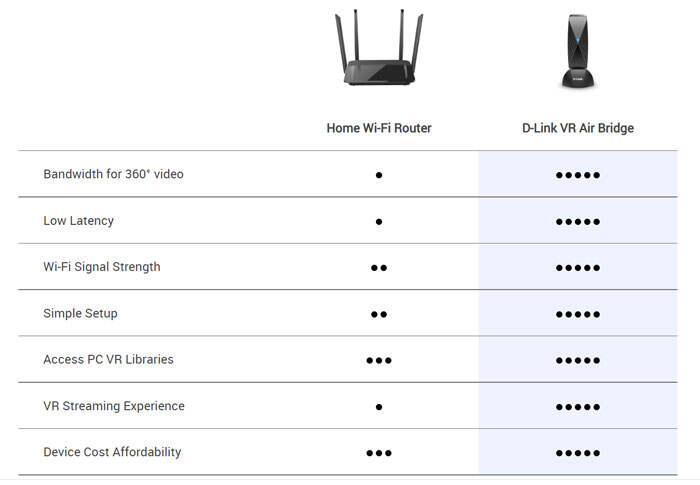Click the router's two dots for Wi-Fi Signal Strength
Viewport: 700px width, 485px height.
pos(379,268)
